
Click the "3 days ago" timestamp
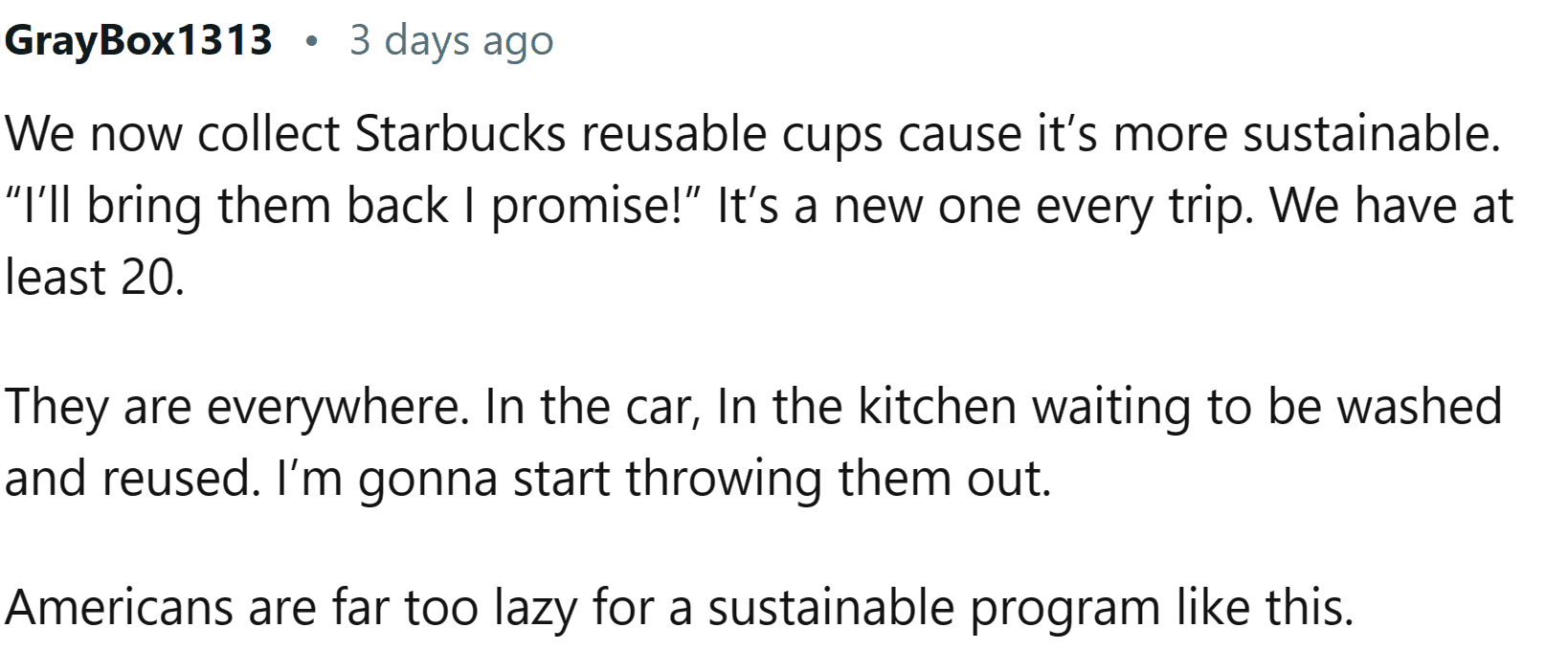click(x=452, y=41)
